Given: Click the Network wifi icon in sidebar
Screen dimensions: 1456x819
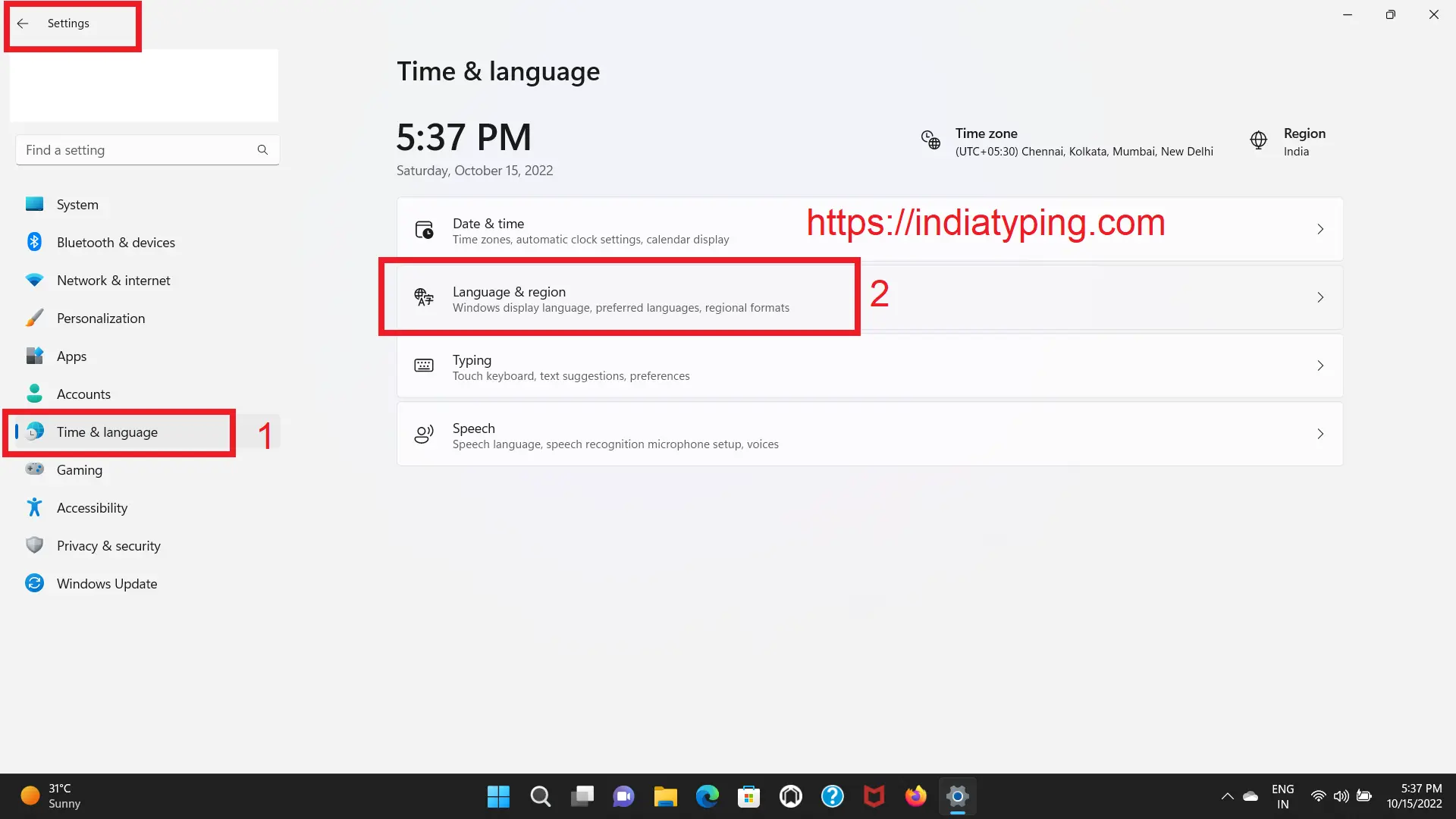Looking at the screenshot, I should click(34, 280).
